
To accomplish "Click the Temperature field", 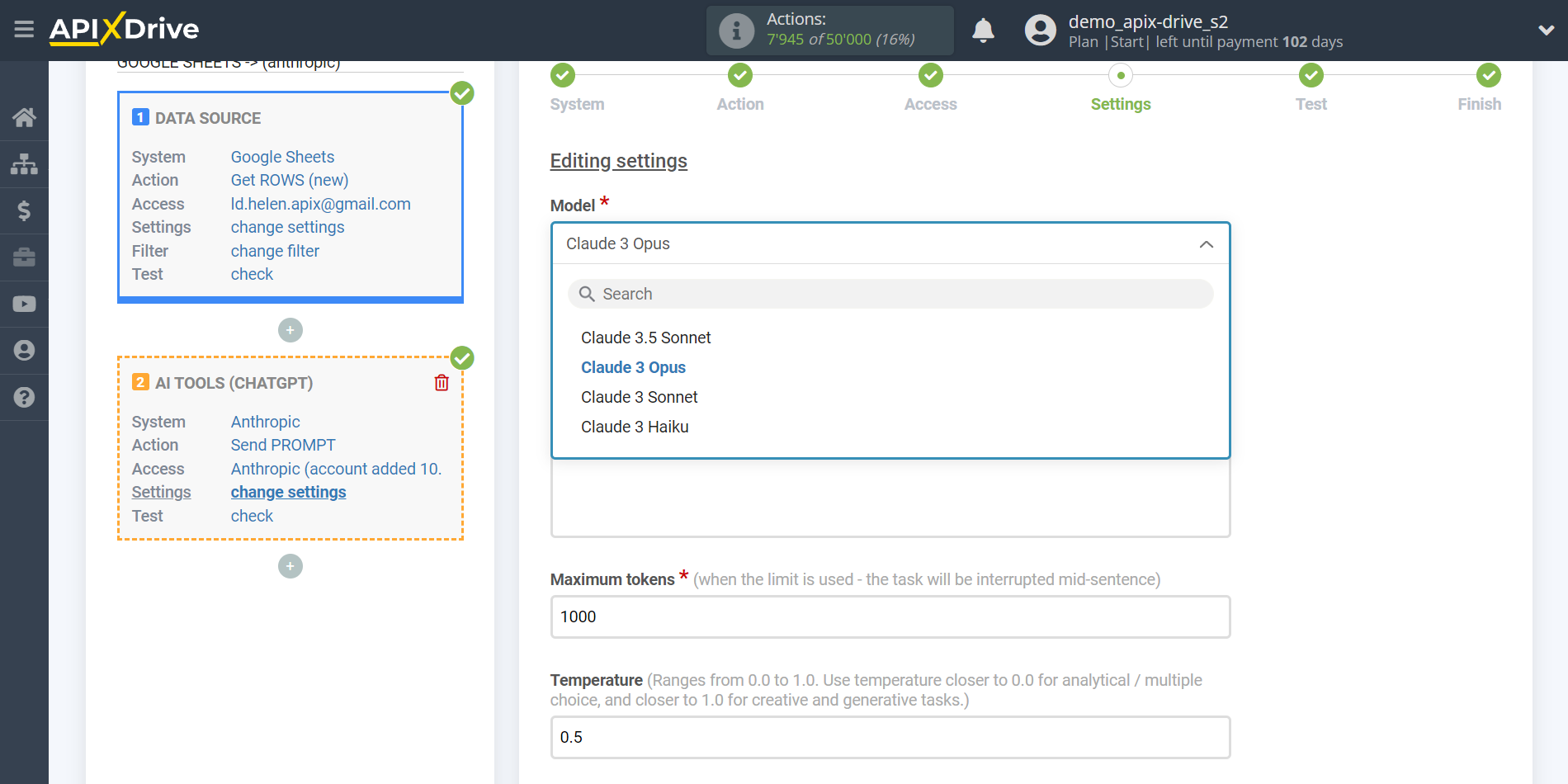I will coord(890,737).
